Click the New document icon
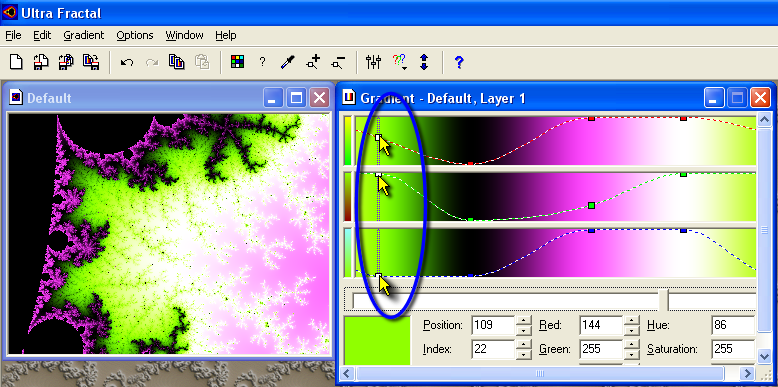The height and width of the screenshot is (387, 778). pos(16,62)
